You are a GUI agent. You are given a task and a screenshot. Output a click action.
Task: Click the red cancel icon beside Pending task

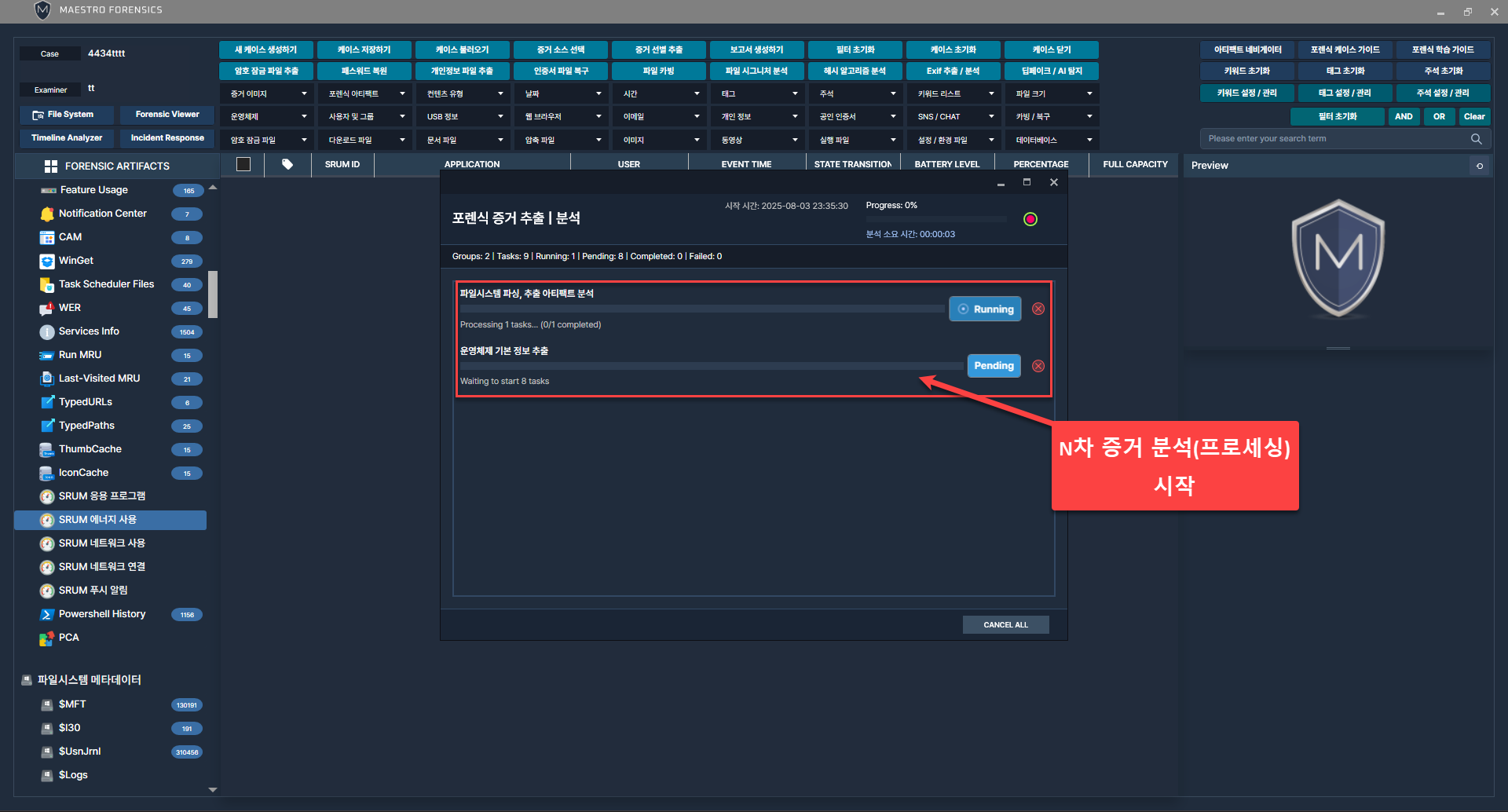click(x=1038, y=366)
